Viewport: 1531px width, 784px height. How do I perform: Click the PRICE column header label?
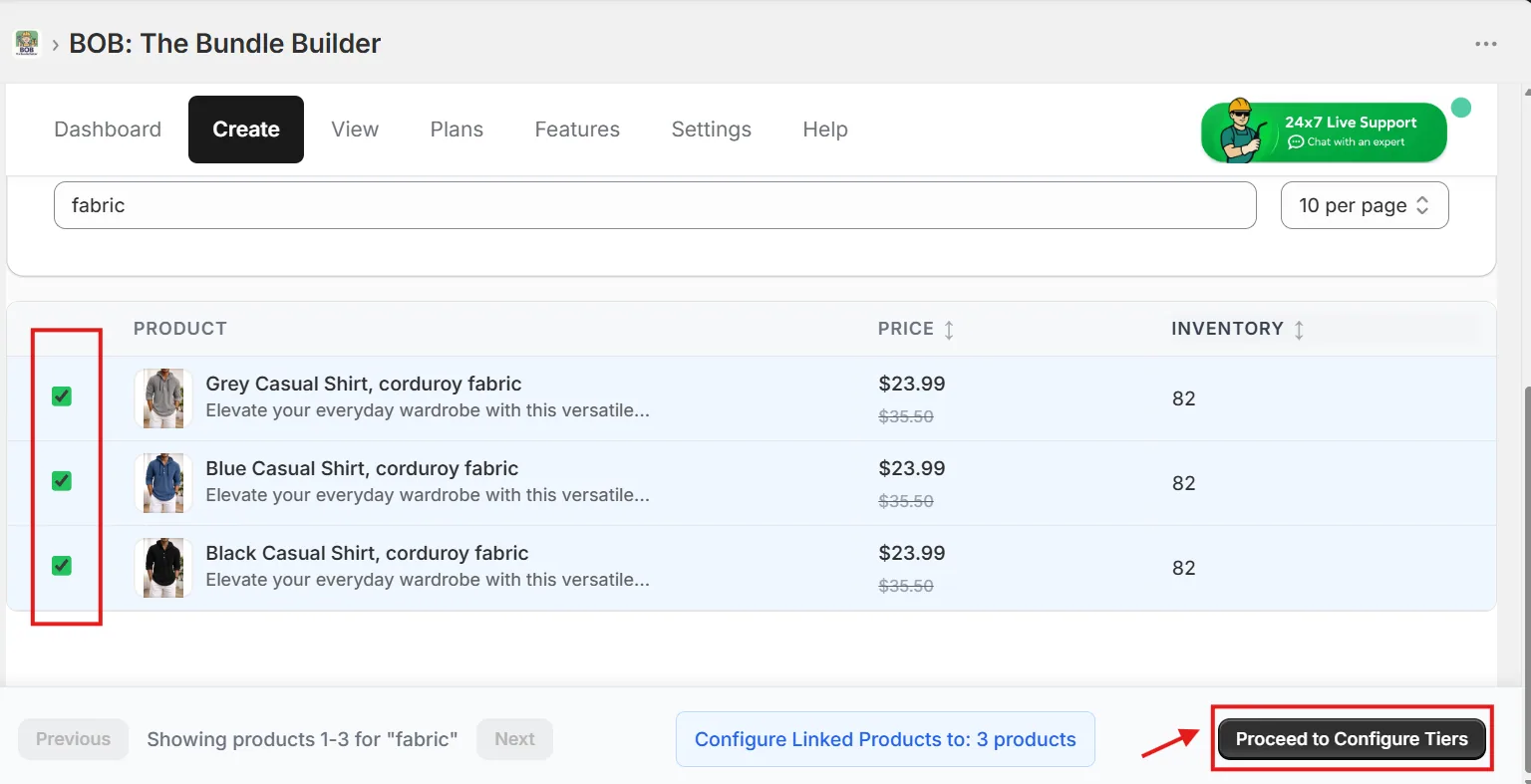click(906, 329)
